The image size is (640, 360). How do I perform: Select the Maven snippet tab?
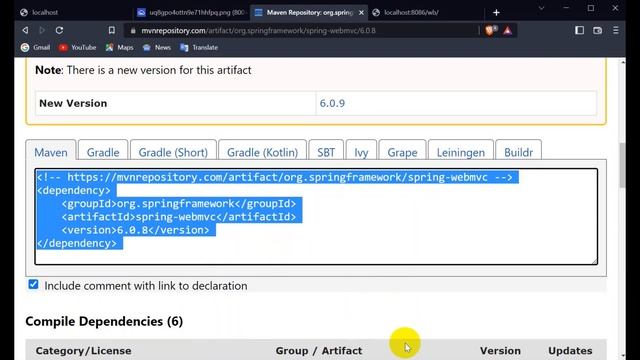pyautogui.click(x=51, y=152)
